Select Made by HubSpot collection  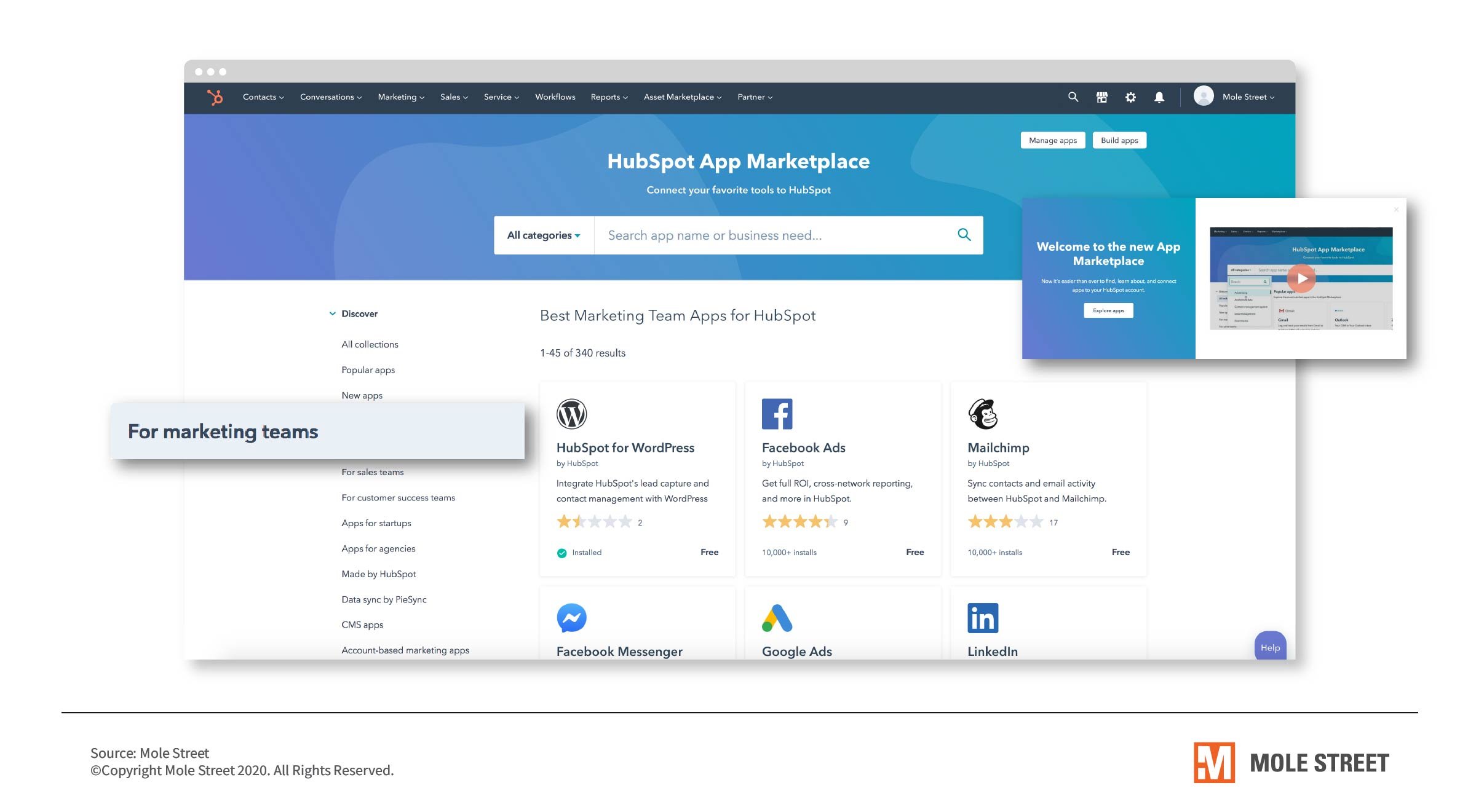tap(378, 574)
